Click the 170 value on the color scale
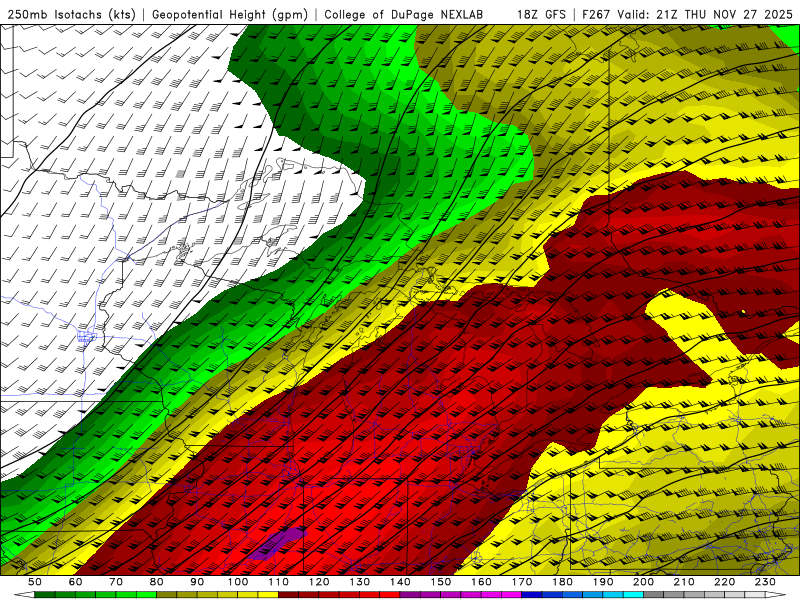This screenshot has height=600, width=800. coord(521,582)
